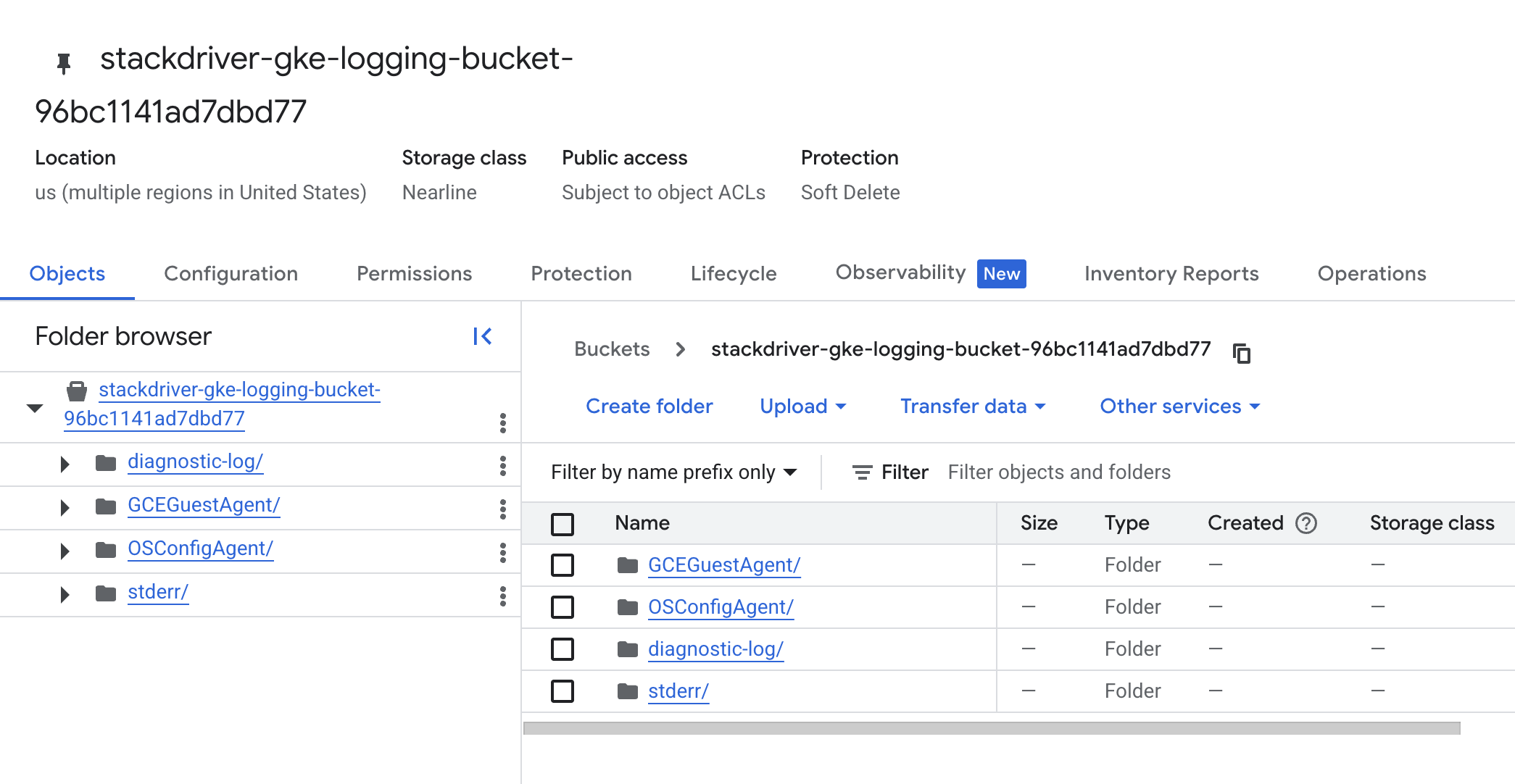Open GCEGuestAgent/ link in objects table

click(724, 565)
